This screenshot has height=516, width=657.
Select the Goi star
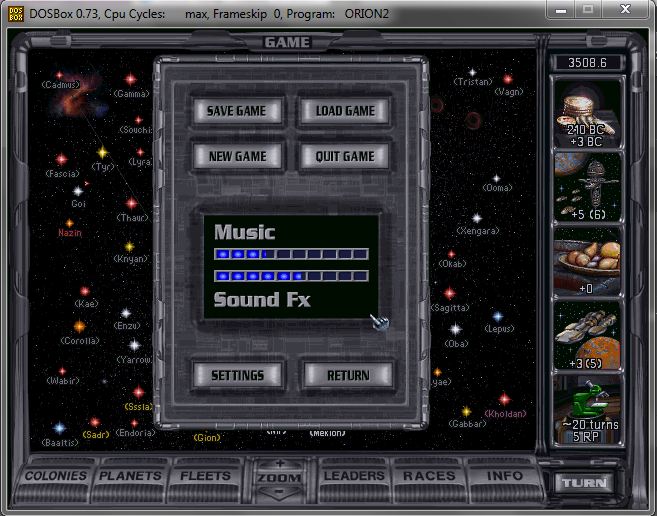78,192
